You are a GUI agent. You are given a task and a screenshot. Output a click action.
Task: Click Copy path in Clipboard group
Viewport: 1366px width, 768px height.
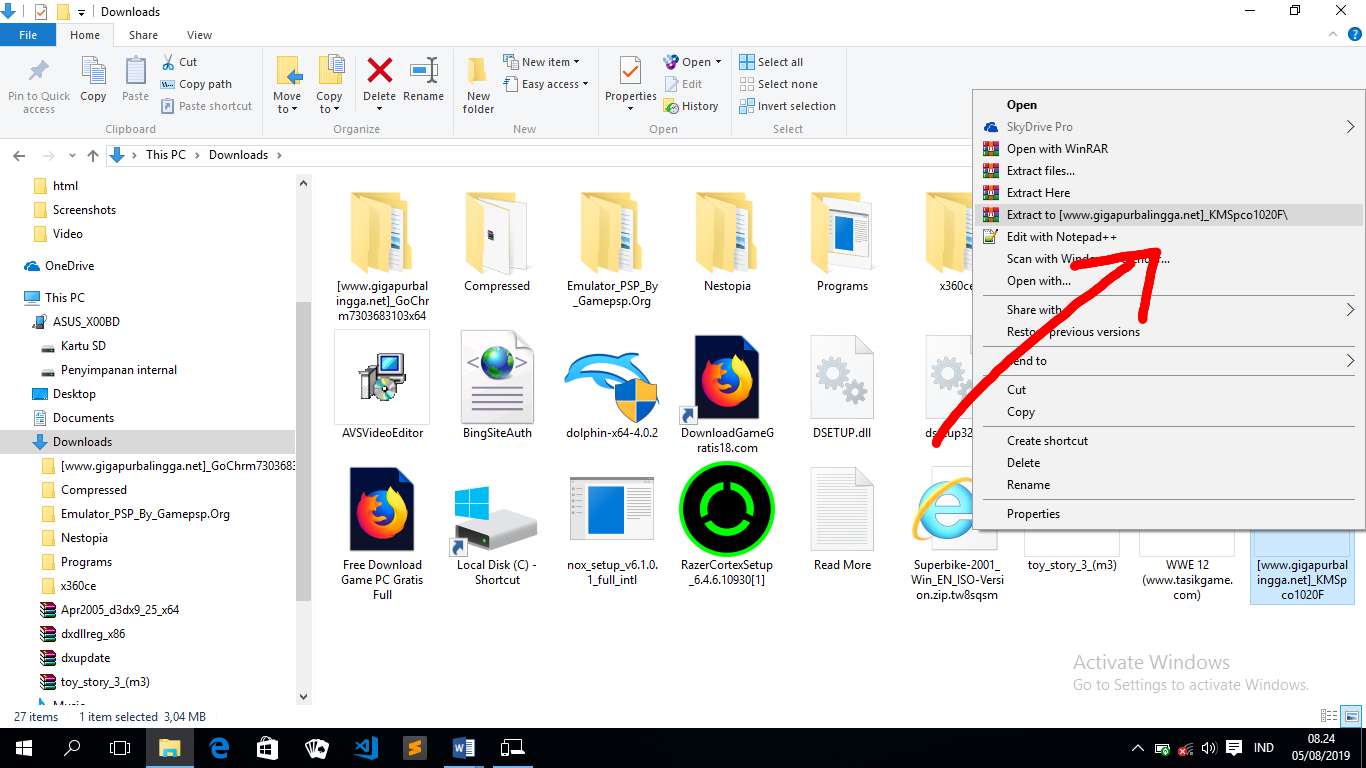tap(196, 84)
